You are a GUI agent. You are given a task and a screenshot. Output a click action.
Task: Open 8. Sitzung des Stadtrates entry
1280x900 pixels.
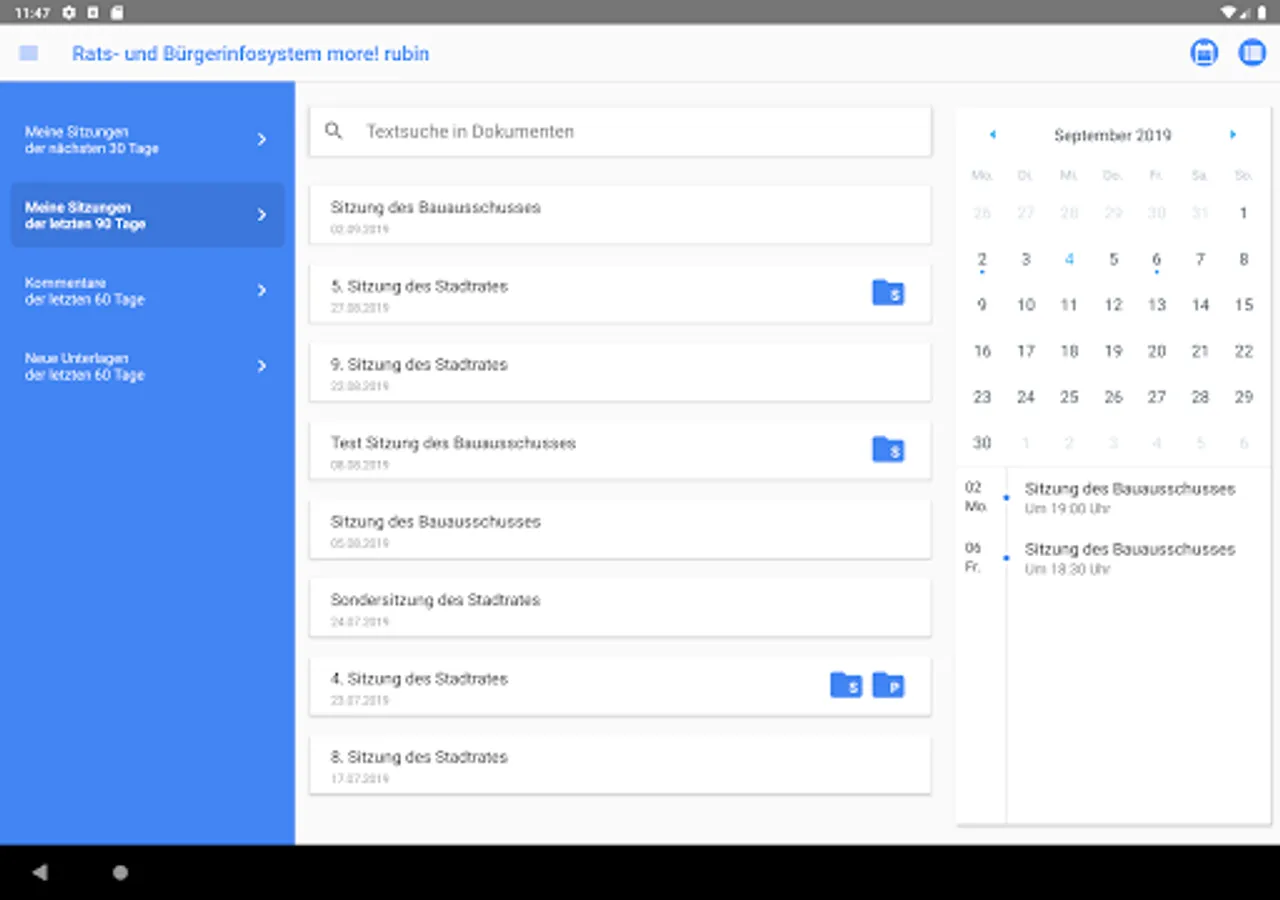coord(620,764)
